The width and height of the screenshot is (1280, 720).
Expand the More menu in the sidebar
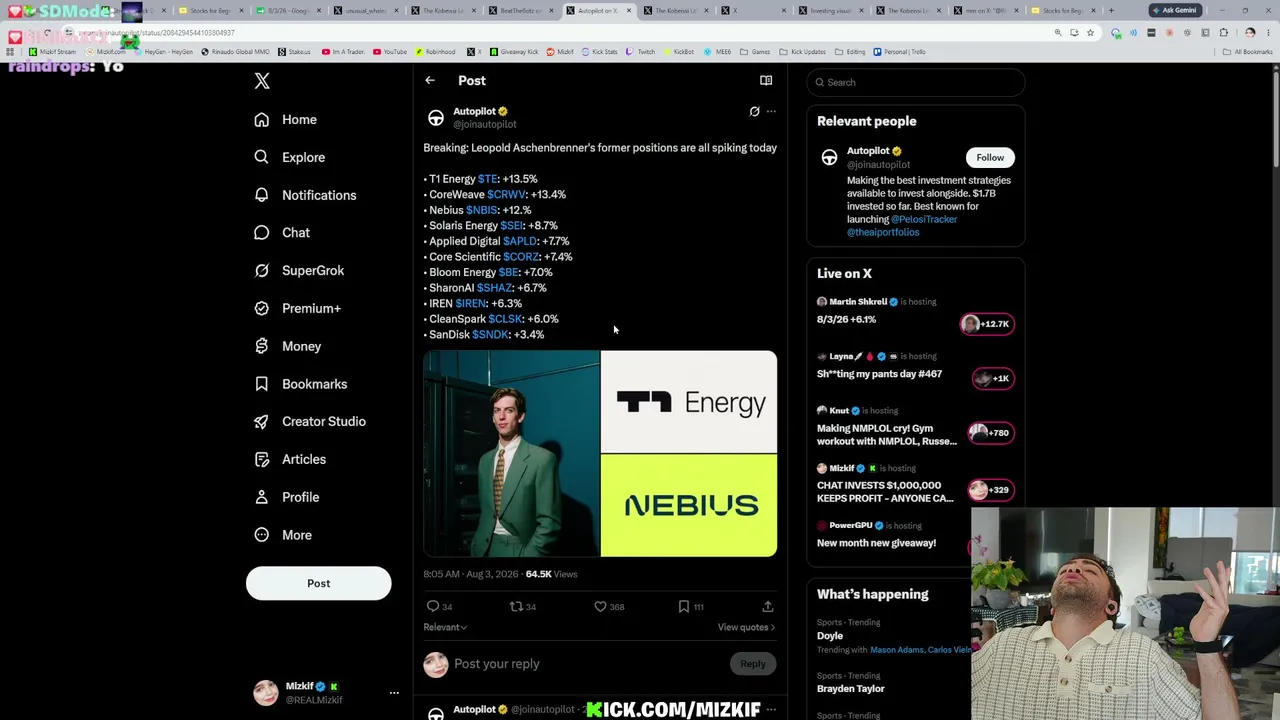tap(283, 535)
